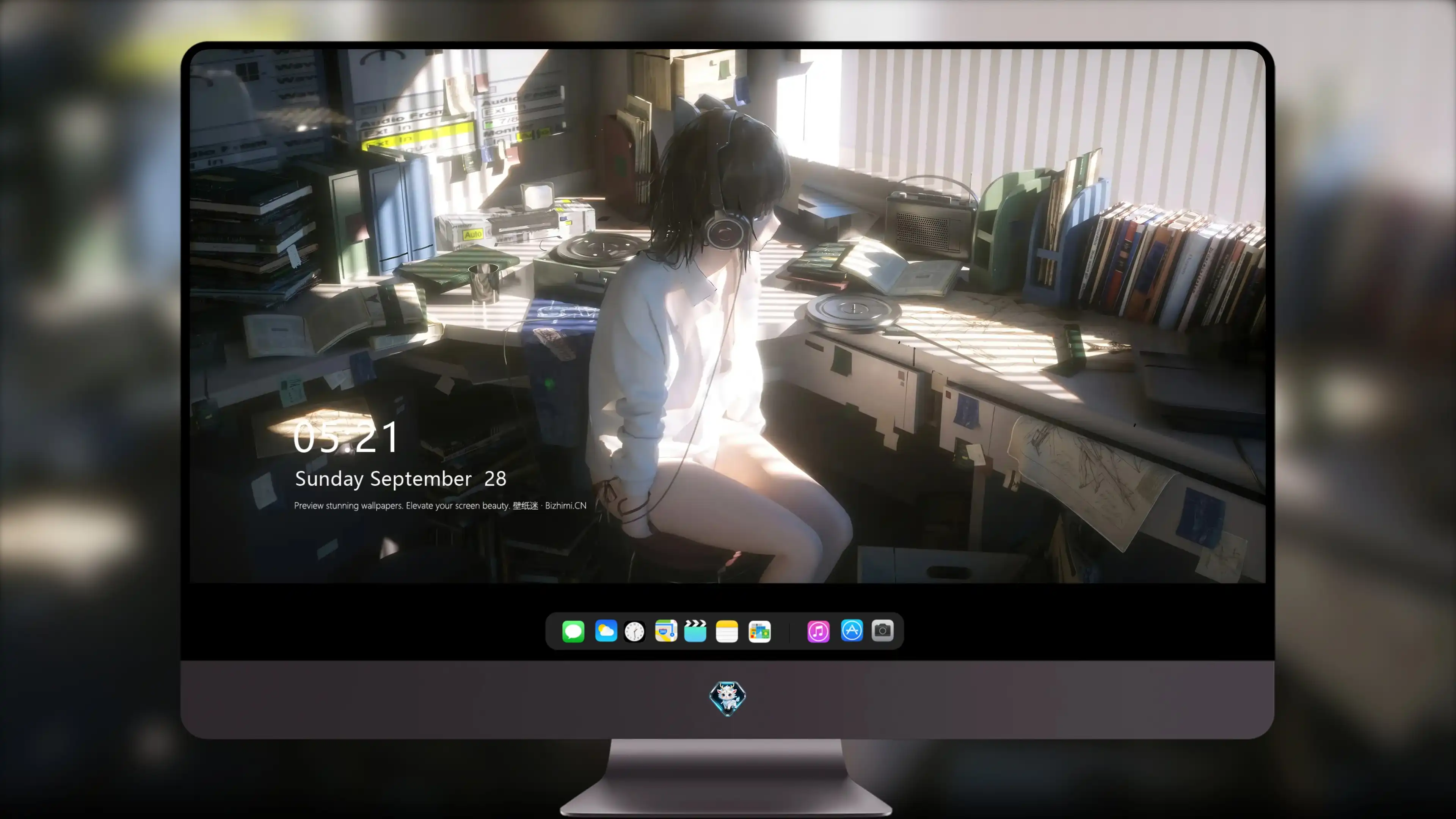1456x819 pixels.
Task: Open the yellow Notes app
Action: coord(727,631)
